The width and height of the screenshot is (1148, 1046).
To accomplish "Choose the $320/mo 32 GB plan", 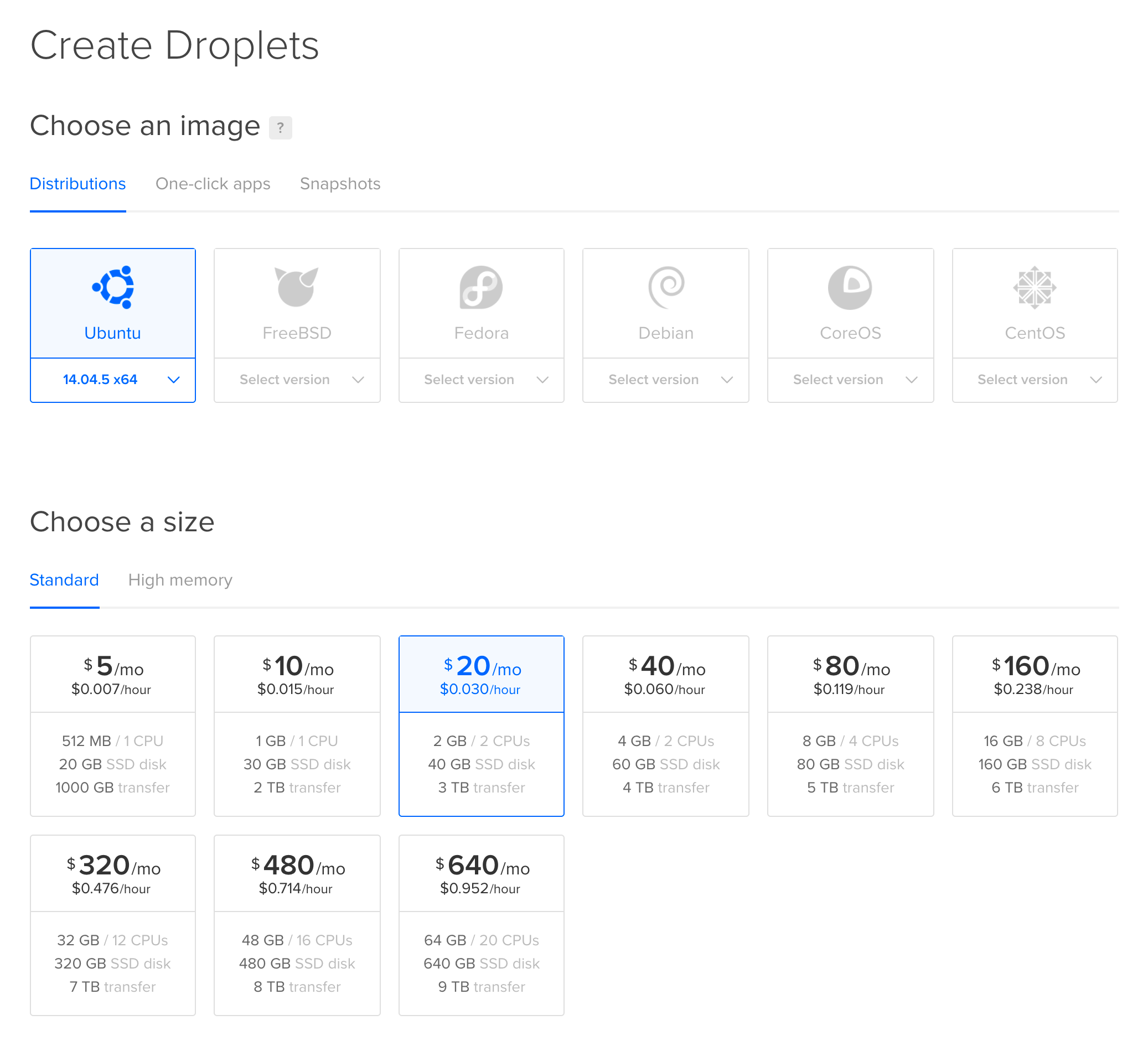I will click(x=113, y=925).
